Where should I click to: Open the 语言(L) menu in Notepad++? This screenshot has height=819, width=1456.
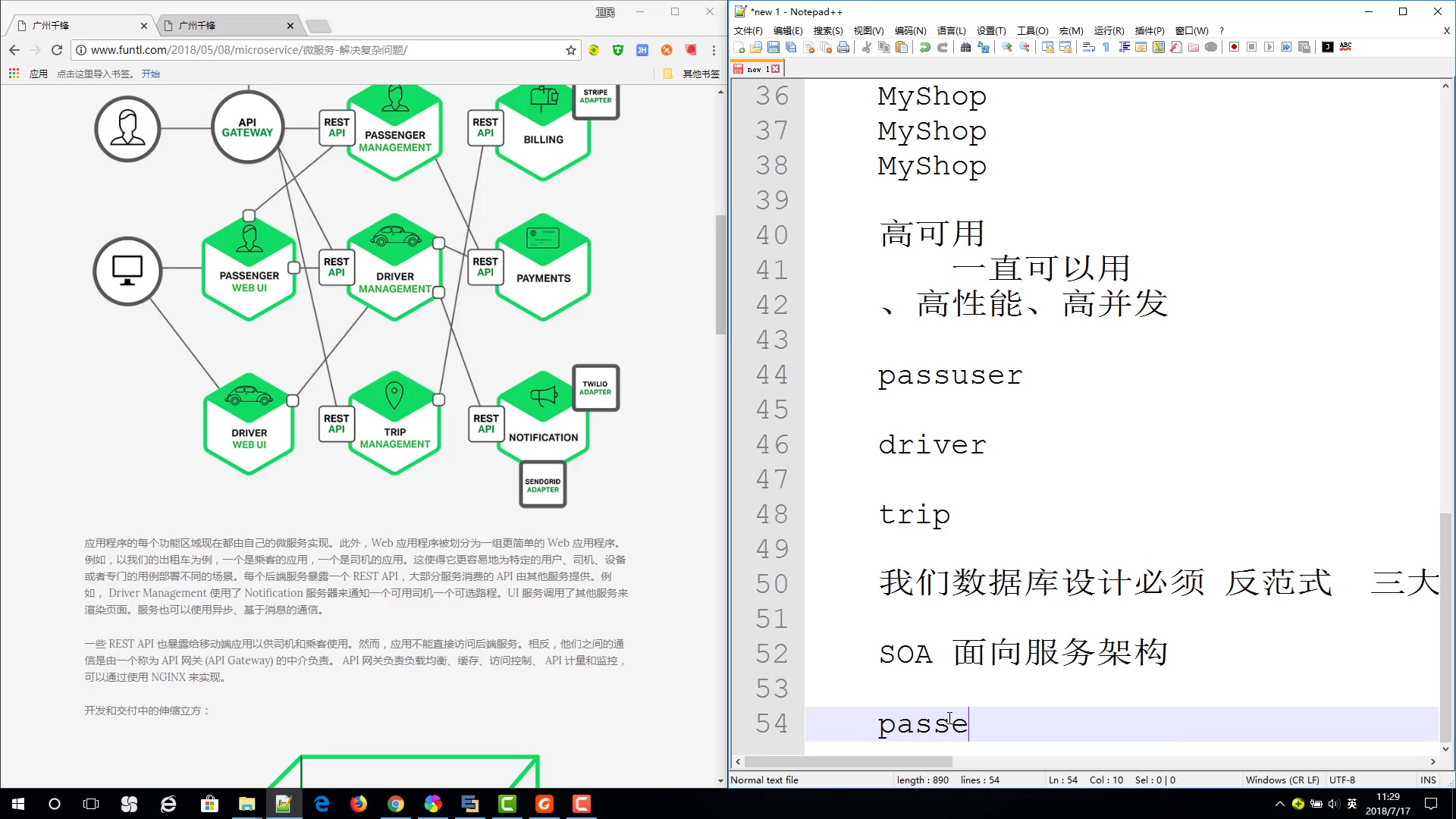click(951, 30)
